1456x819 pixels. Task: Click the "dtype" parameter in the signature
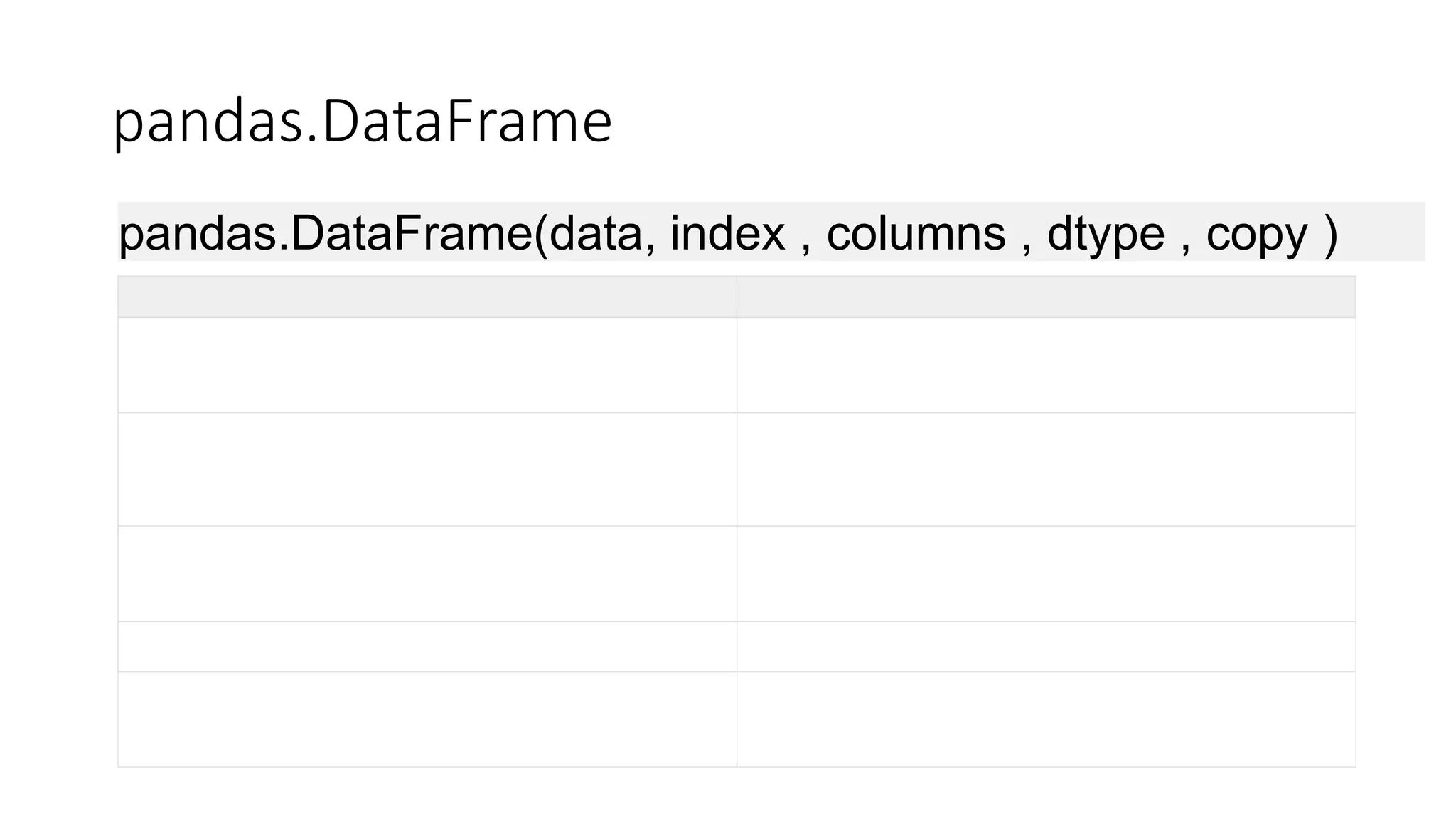(1106, 233)
